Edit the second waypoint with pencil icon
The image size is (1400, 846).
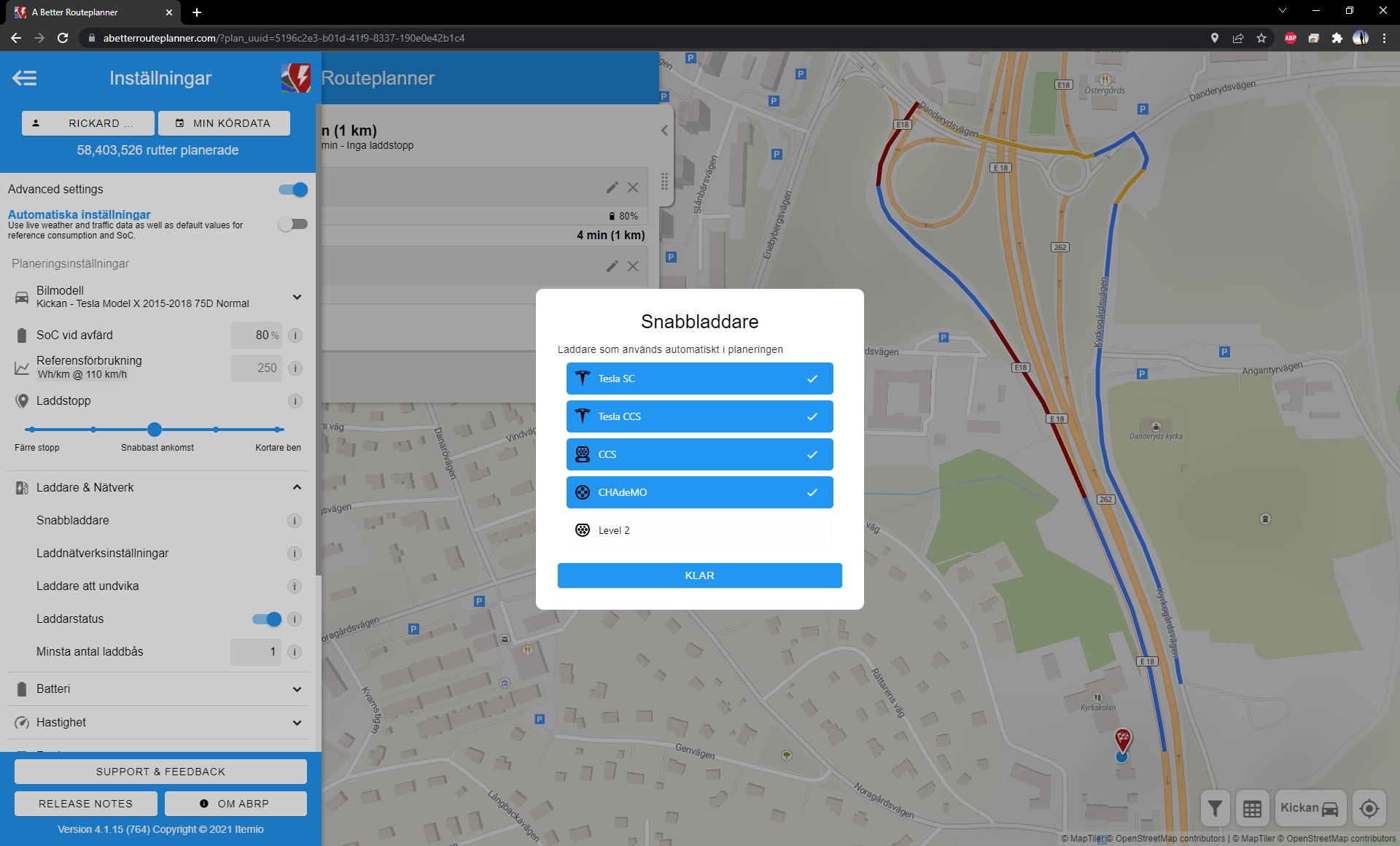coord(612,266)
